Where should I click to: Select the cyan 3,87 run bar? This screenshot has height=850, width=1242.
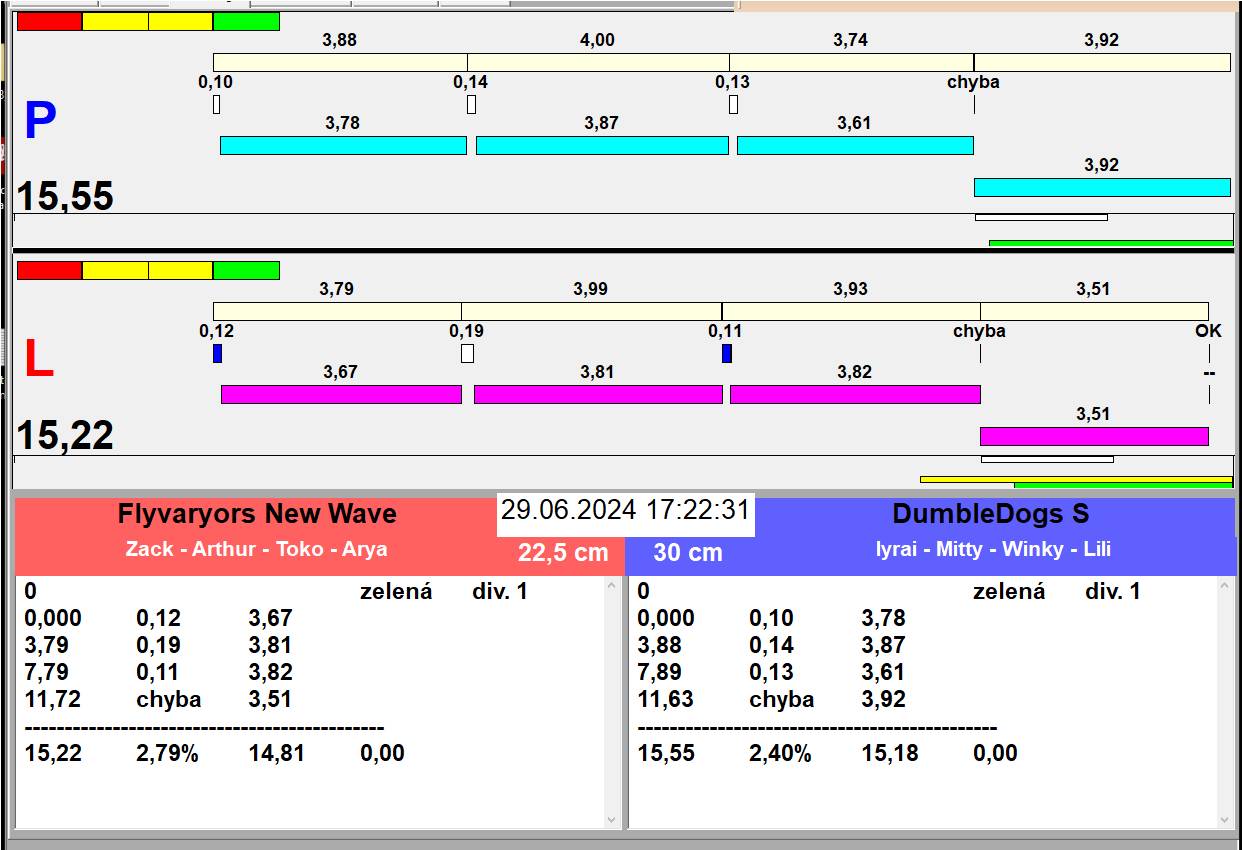(602, 145)
